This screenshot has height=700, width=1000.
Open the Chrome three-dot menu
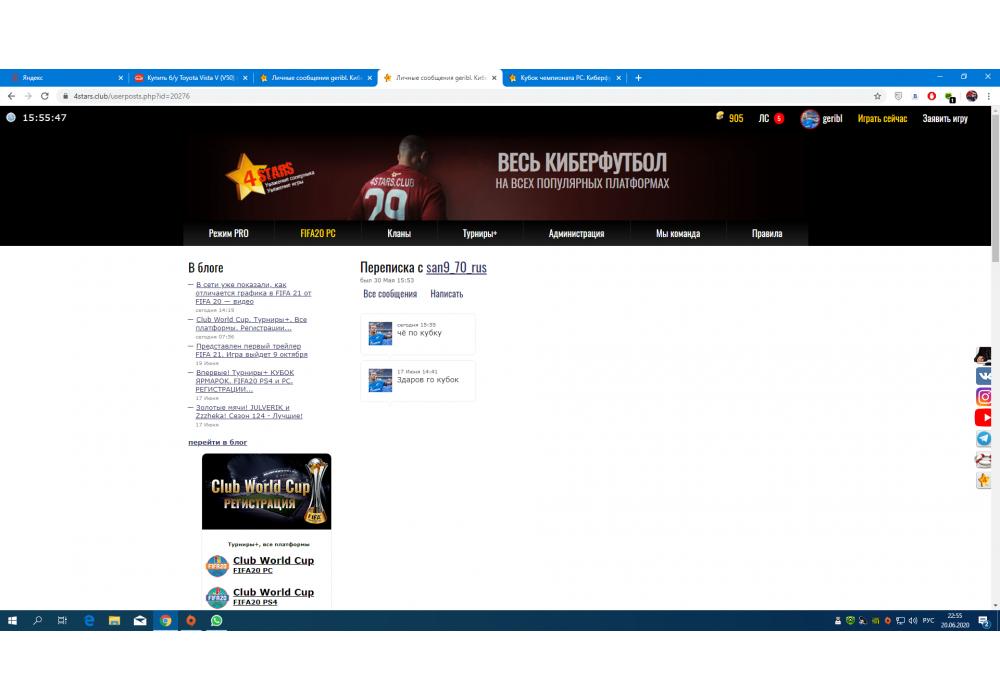click(988, 96)
